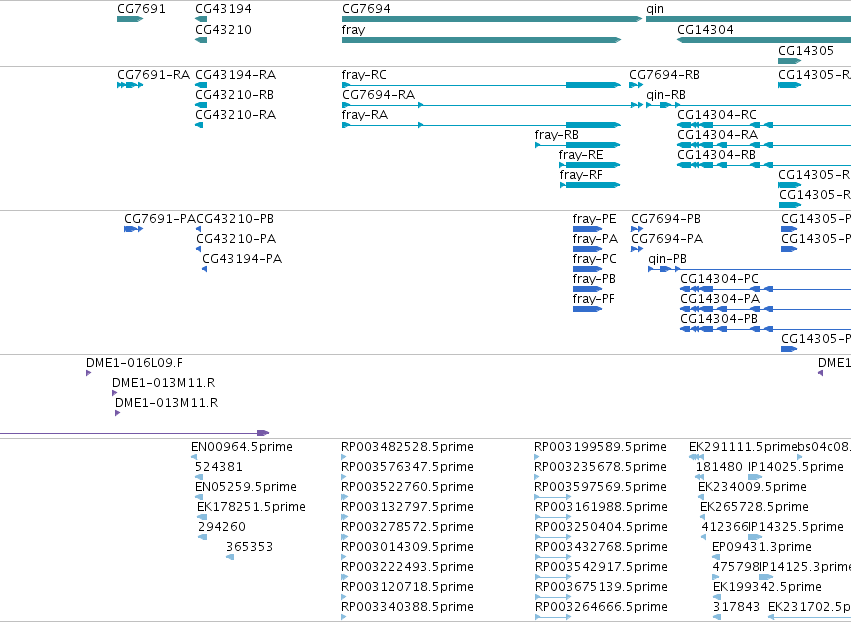
Task: Click the long CG7694 gene bar
Action: [x=492, y=19]
